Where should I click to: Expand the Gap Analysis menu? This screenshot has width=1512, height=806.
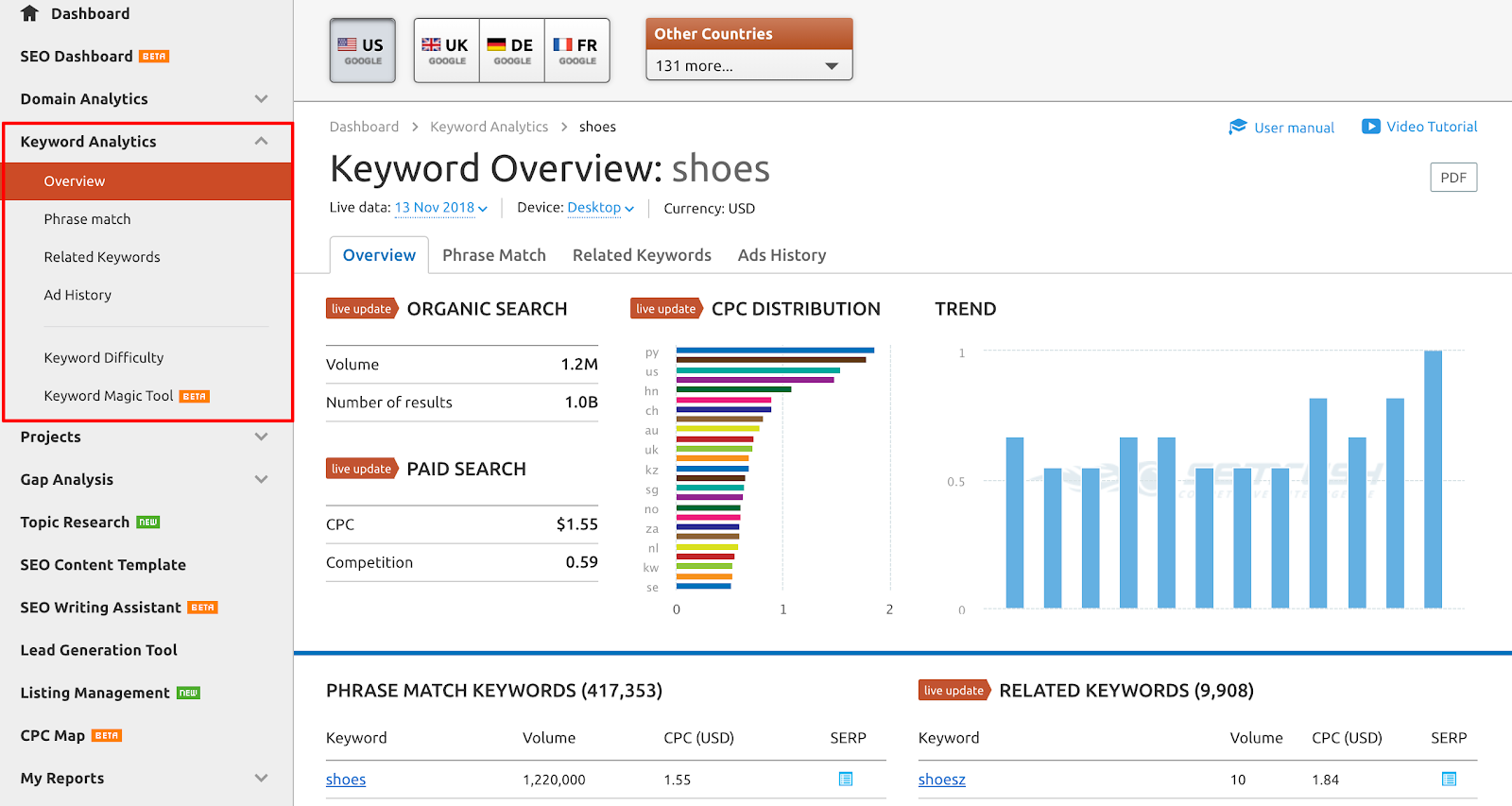pos(262,479)
